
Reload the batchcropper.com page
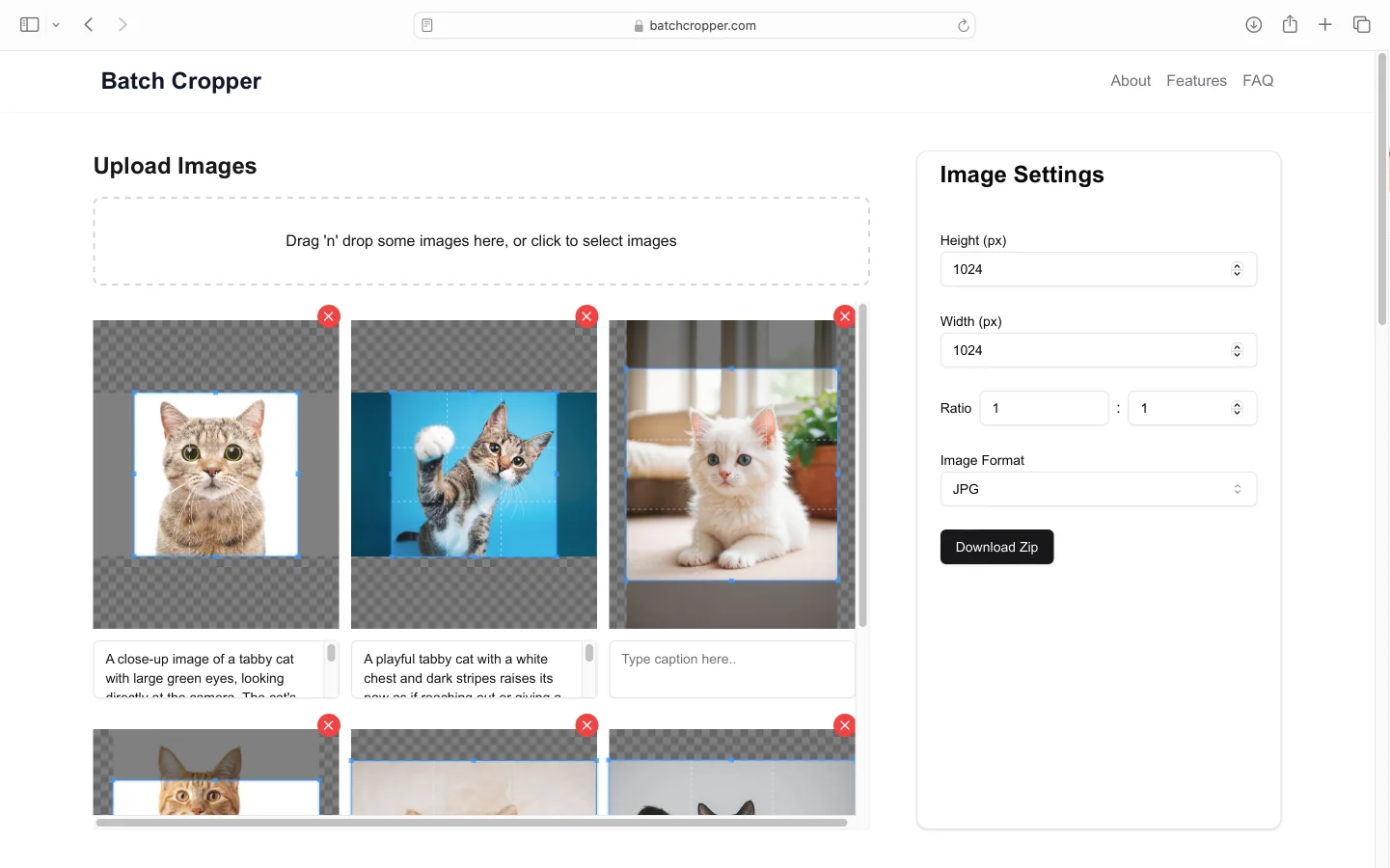[963, 25]
